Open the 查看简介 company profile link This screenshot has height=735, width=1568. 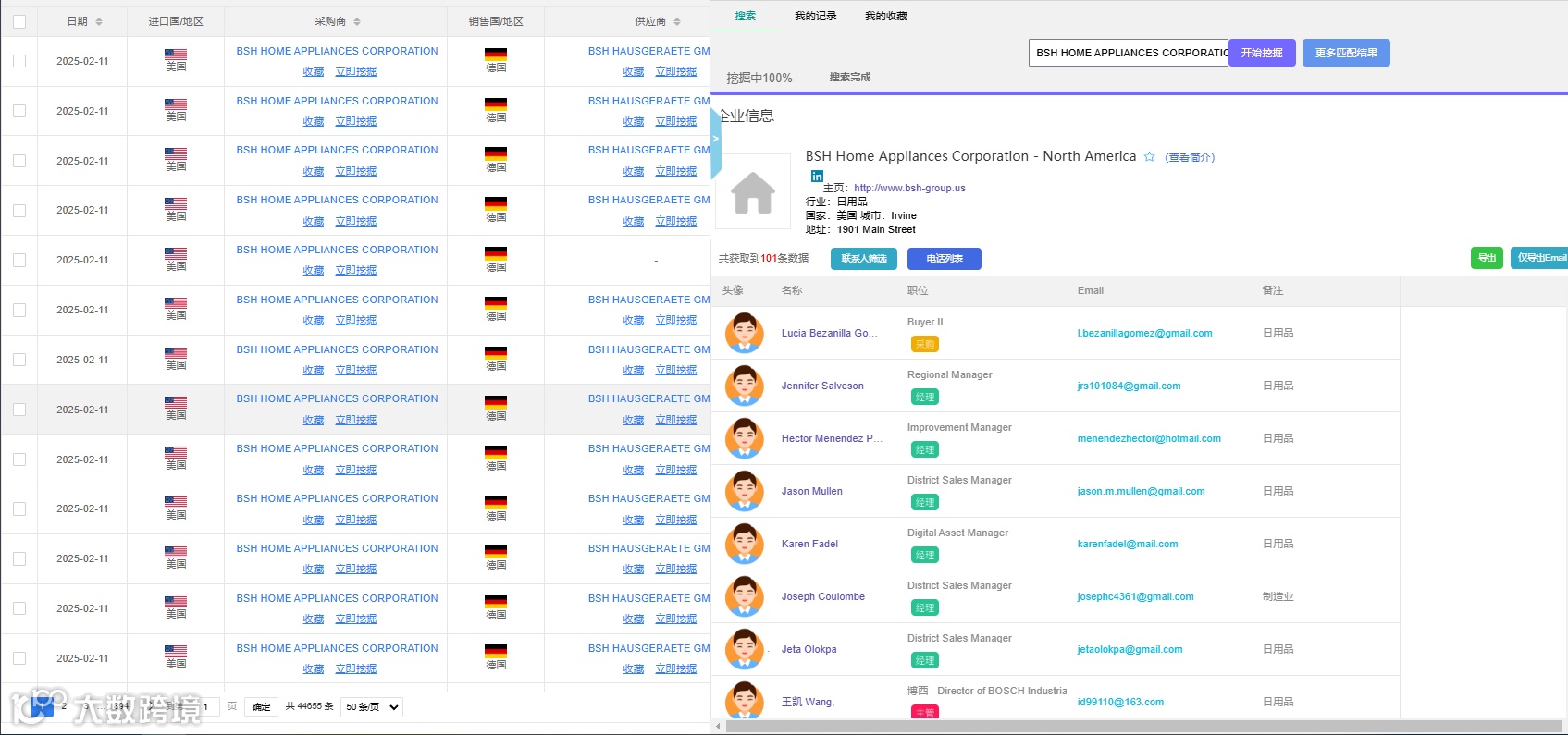pos(1190,157)
